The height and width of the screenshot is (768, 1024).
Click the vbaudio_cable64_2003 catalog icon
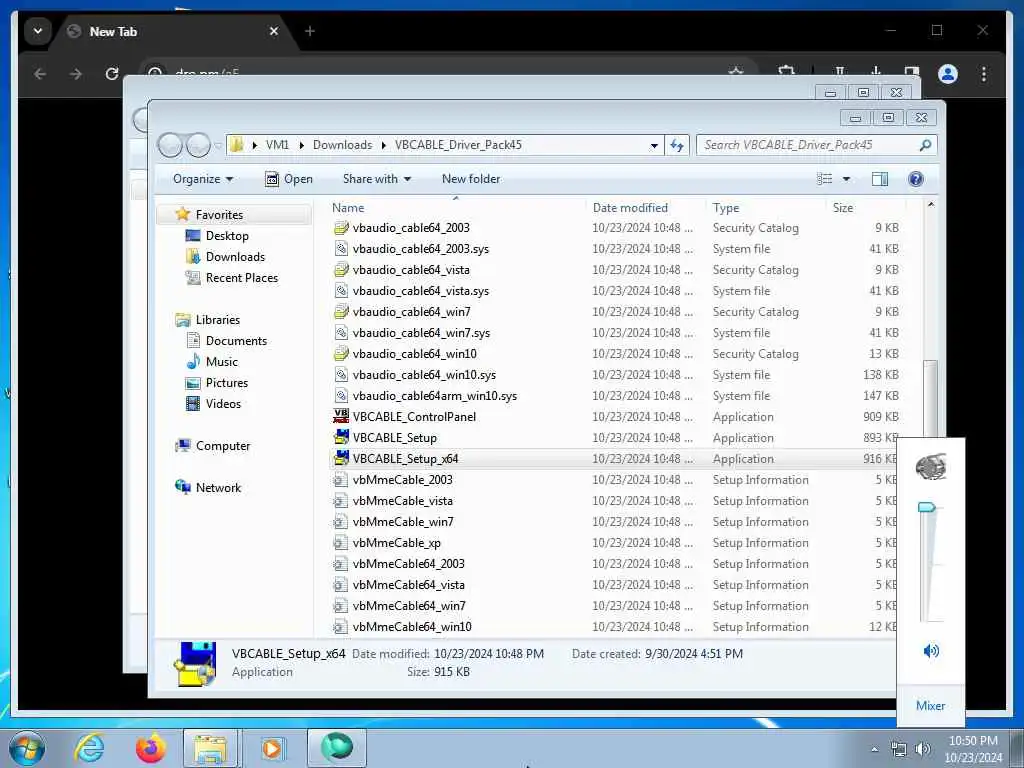[341, 228]
